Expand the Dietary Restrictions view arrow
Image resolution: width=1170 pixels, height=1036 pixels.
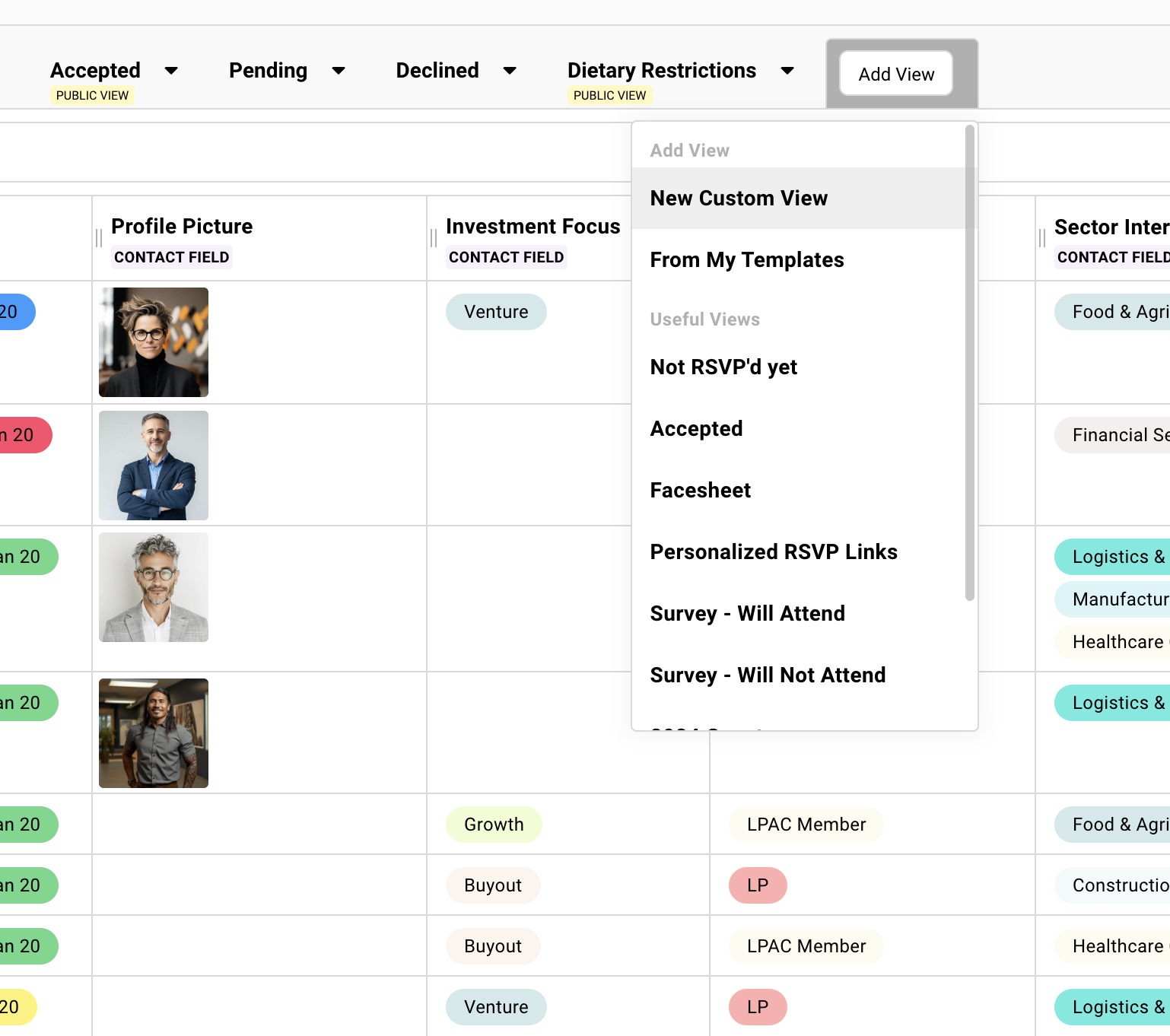point(787,71)
